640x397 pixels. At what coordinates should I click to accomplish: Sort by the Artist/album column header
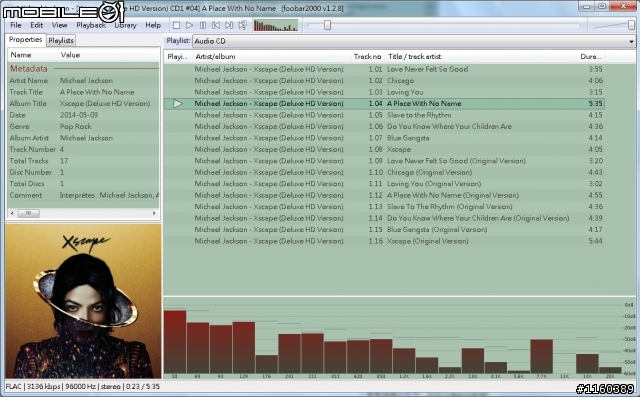271,57
